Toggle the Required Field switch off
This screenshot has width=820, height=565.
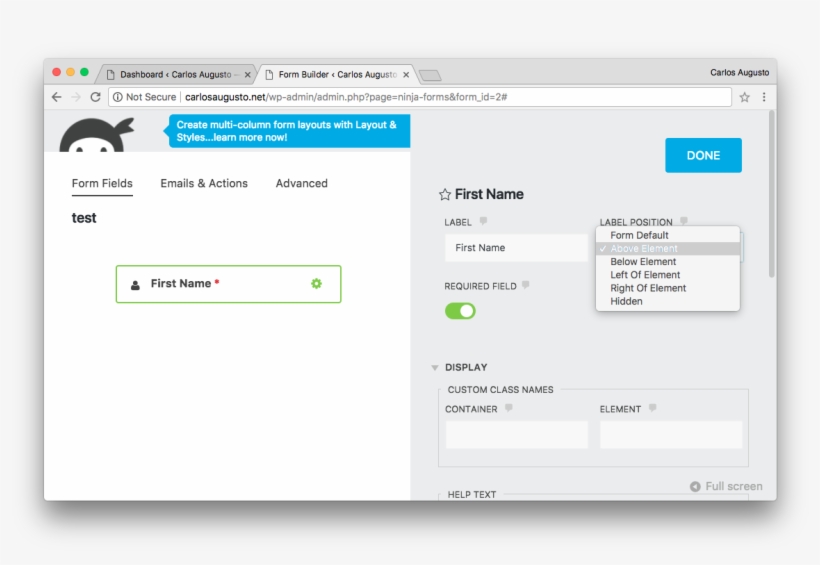point(460,311)
